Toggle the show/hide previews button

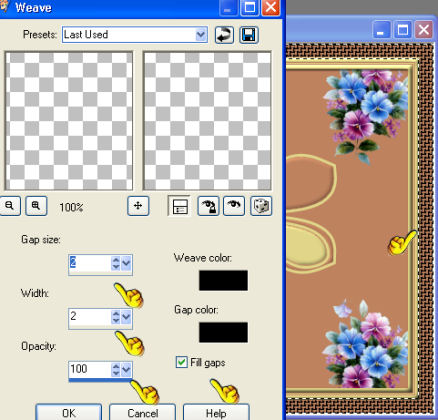pyautogui.click(x=179, y=206)
